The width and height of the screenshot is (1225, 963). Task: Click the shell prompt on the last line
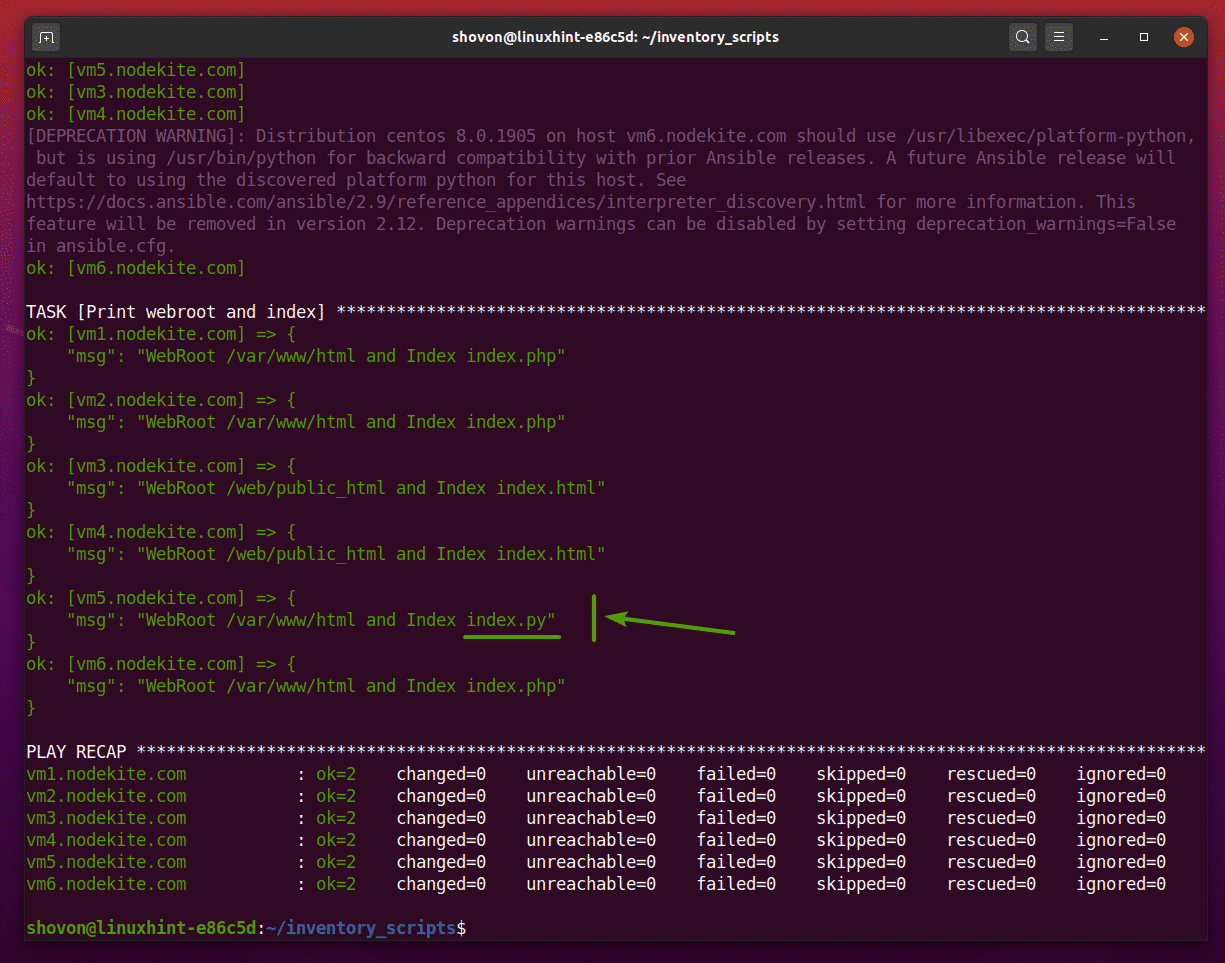[240, 928]
